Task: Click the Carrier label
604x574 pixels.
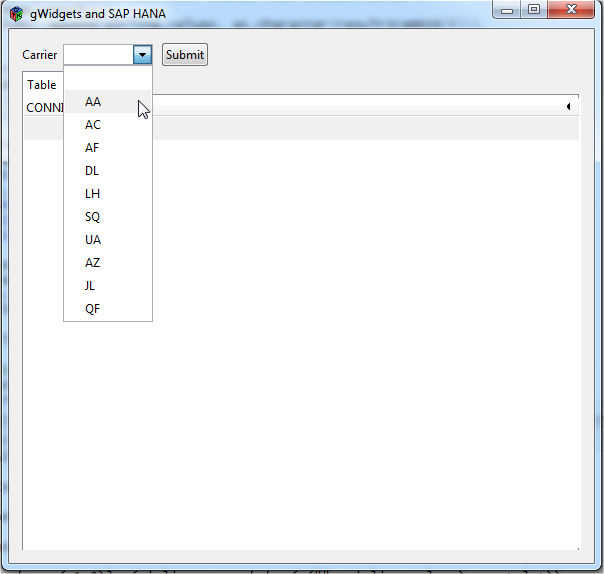Action: coord(40,55)
